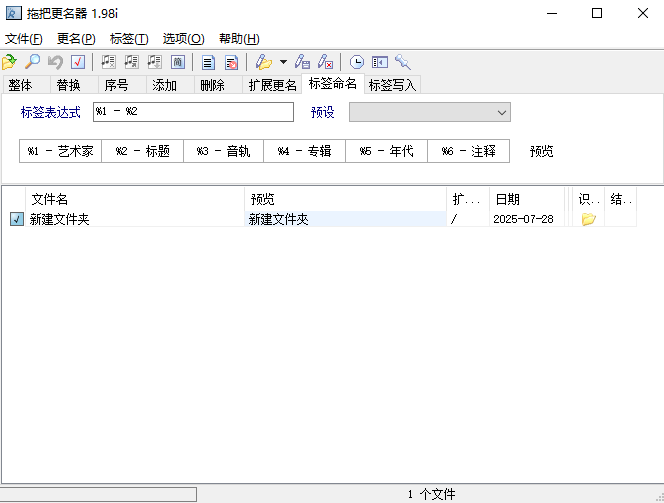Screen dimensions: 664x503
Task: Click the 简 simplified Chinese conversion icon
Action: pos(177,62)
